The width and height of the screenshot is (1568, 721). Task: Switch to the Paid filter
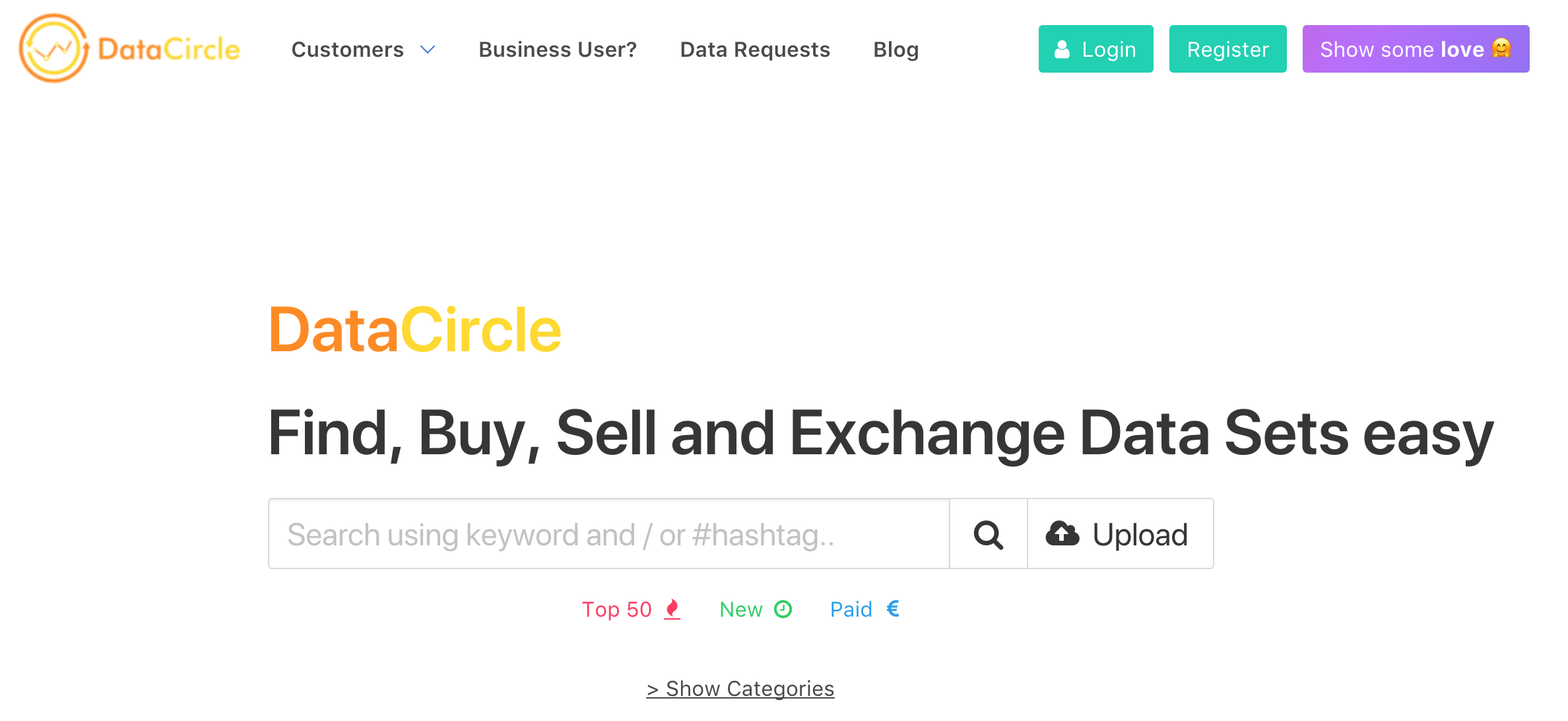pyautogui.click(x=851, y=609)
